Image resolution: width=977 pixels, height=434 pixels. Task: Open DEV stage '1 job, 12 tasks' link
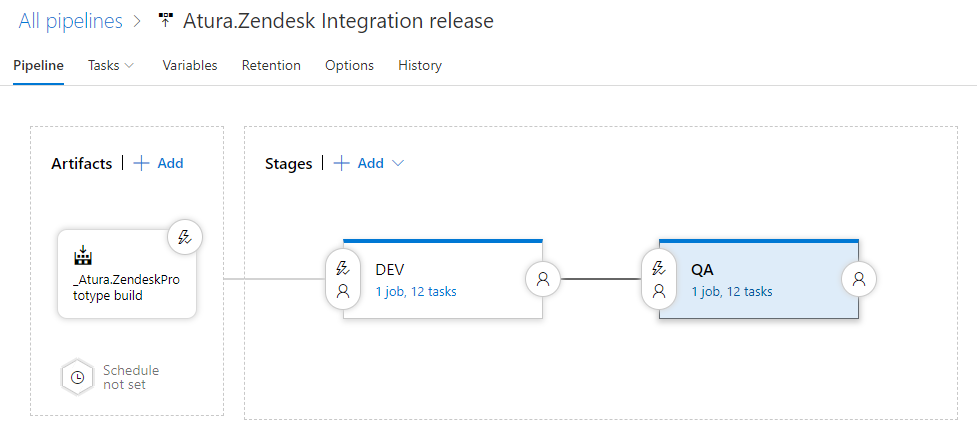point(416,291)
